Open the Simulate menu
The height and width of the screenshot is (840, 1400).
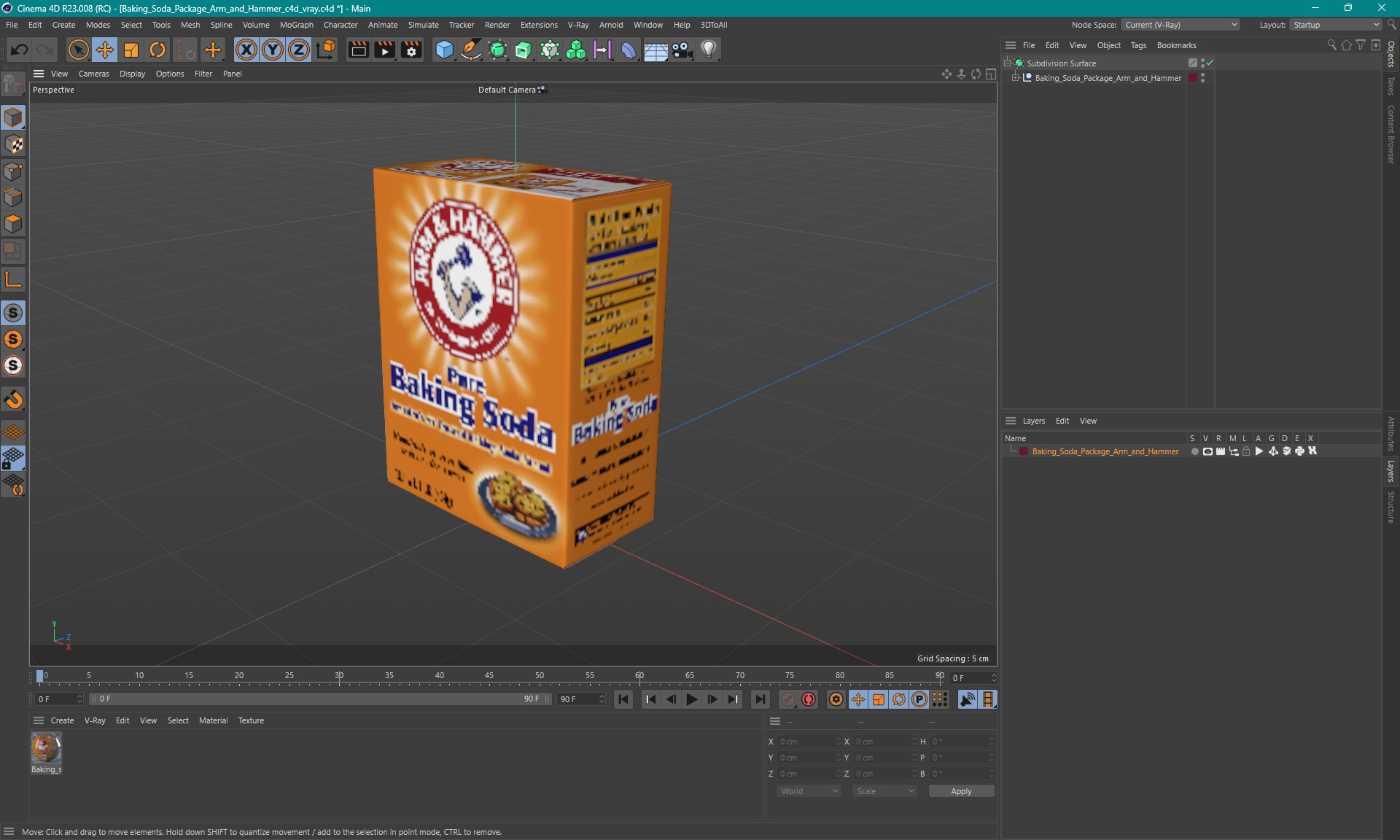(423, 25)
